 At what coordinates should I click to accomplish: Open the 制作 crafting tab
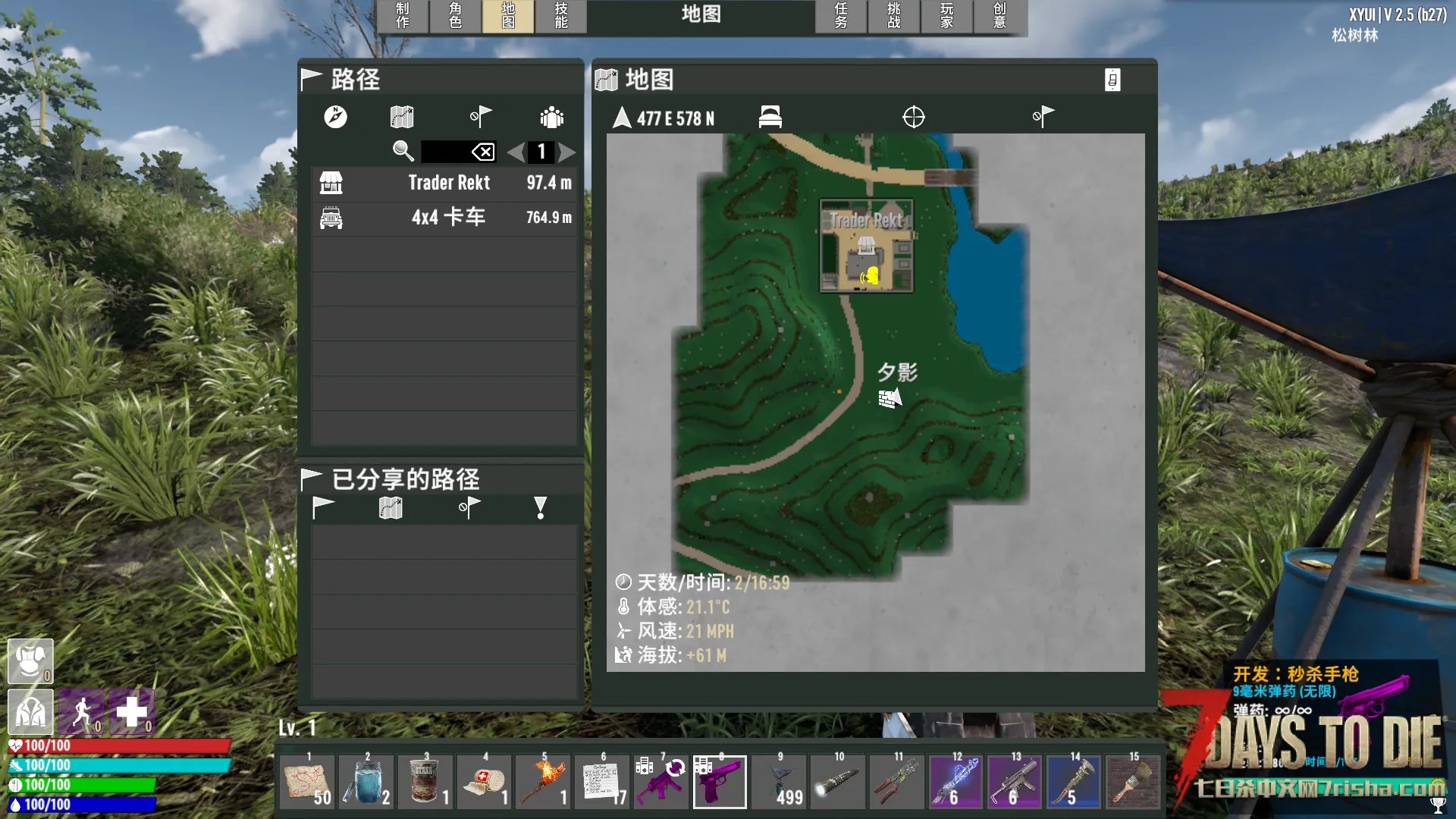click(x=403, y=15)
